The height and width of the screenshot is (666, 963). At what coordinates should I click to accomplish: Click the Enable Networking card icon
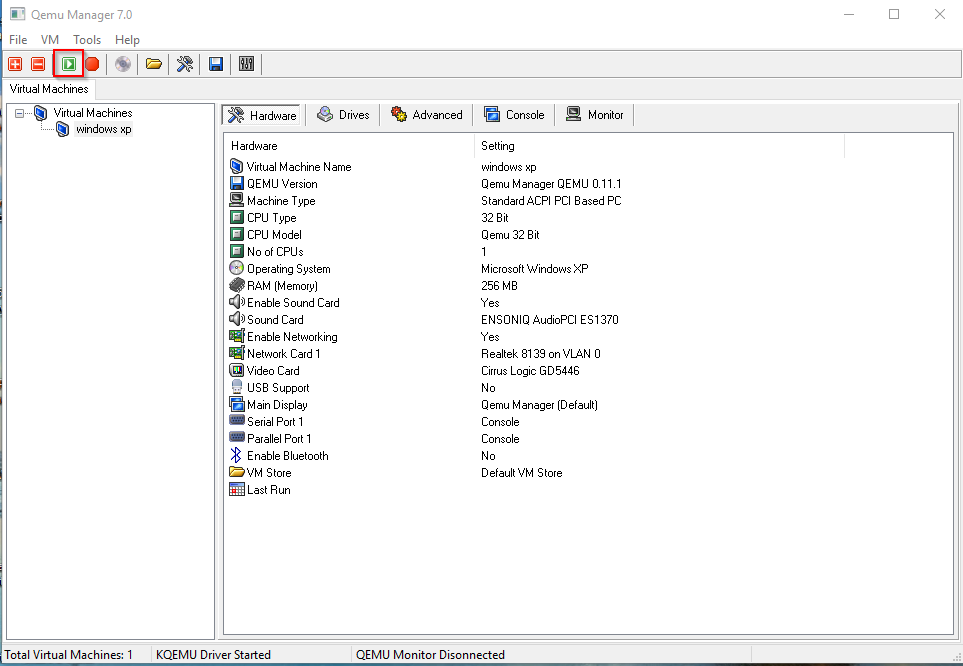click(x=236, y=336)
